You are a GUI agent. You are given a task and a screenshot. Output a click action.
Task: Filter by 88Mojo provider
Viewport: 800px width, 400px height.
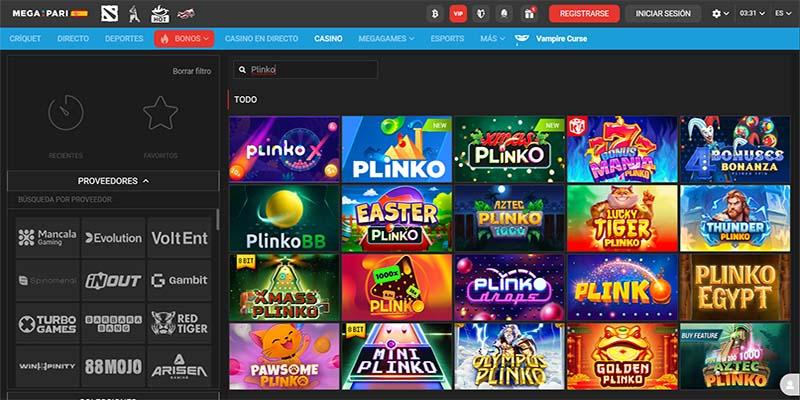point(113,366)
